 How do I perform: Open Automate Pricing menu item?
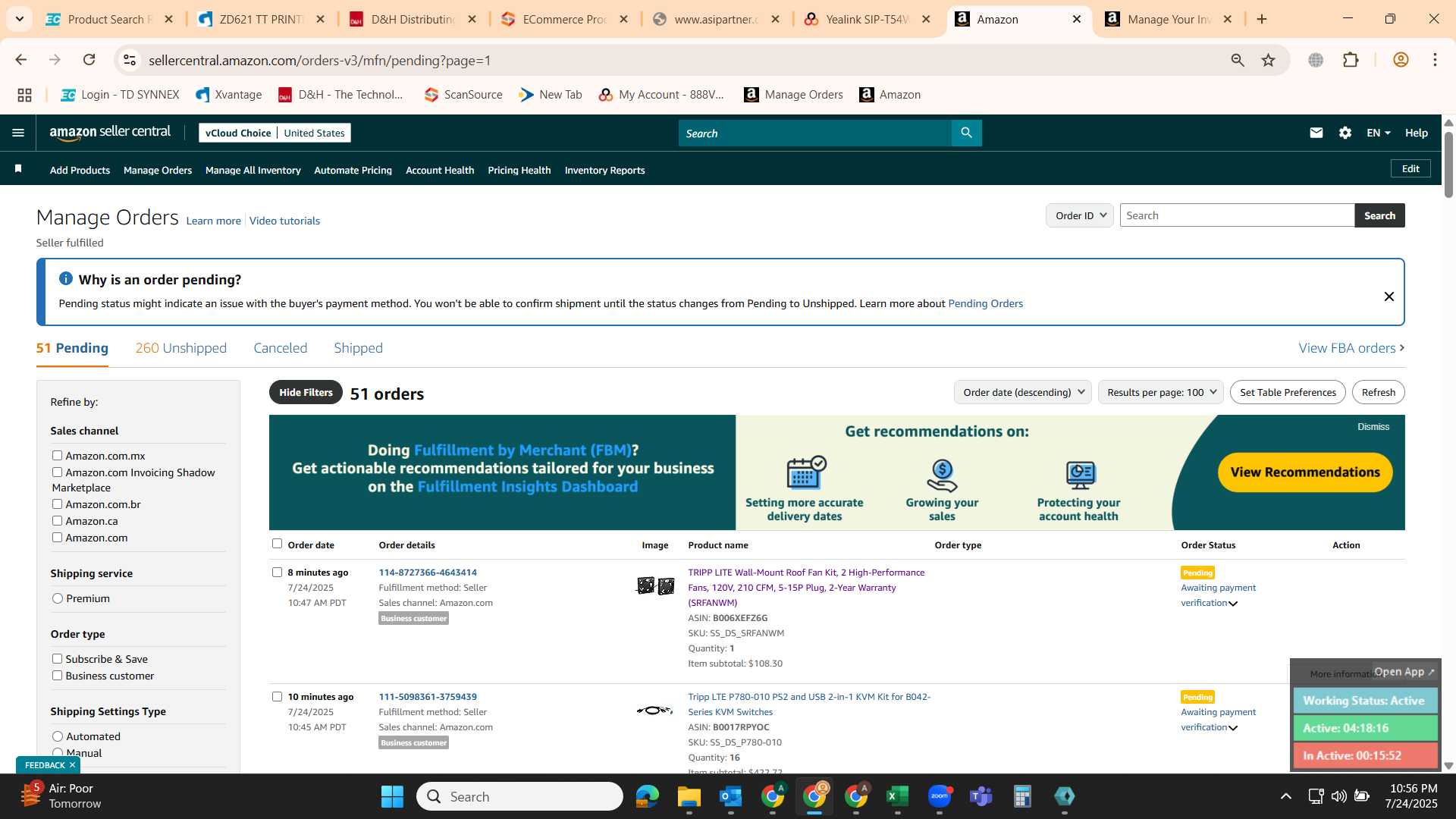353,170
